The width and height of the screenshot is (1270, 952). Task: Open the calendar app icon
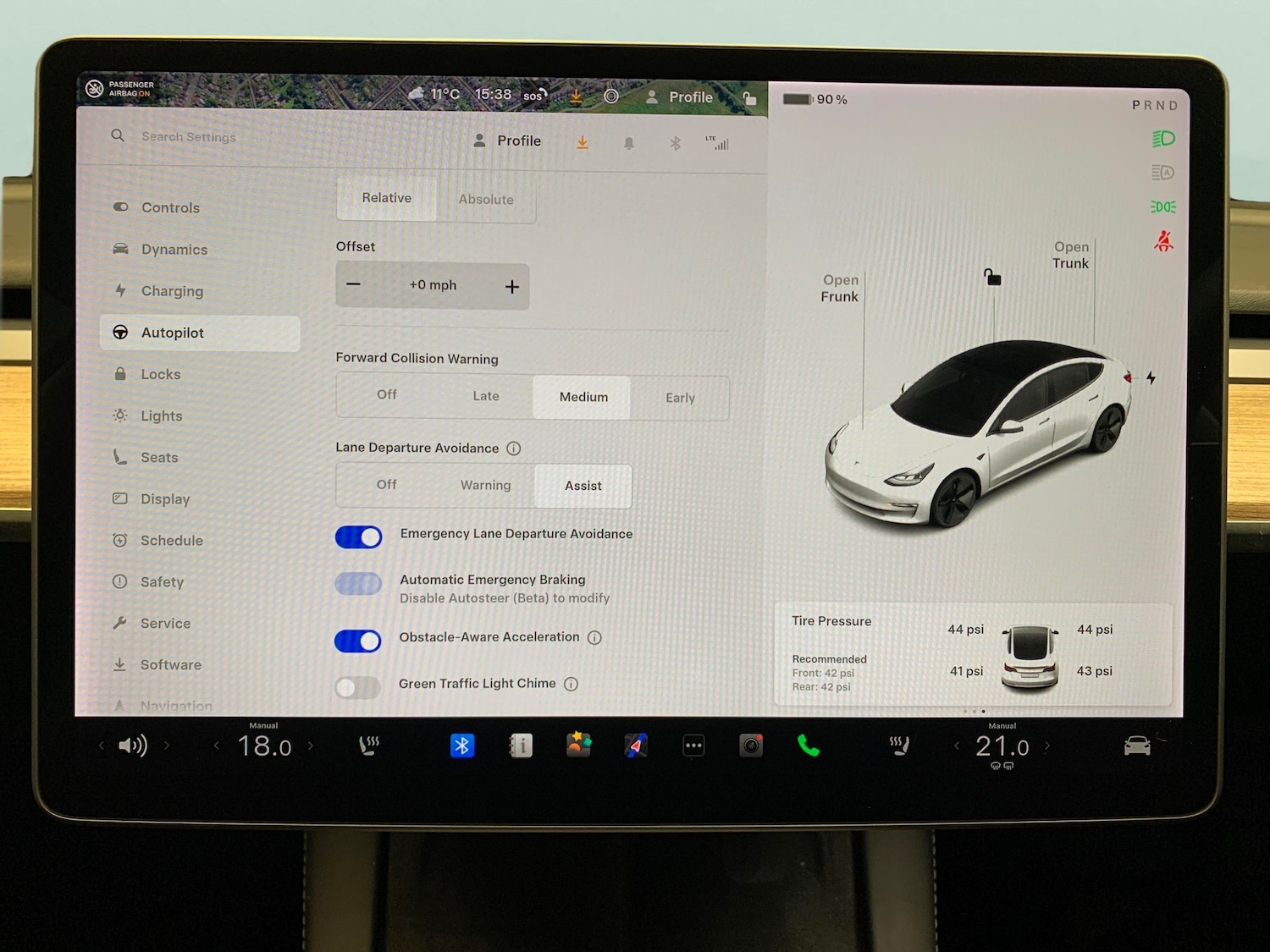pos(579,746)
